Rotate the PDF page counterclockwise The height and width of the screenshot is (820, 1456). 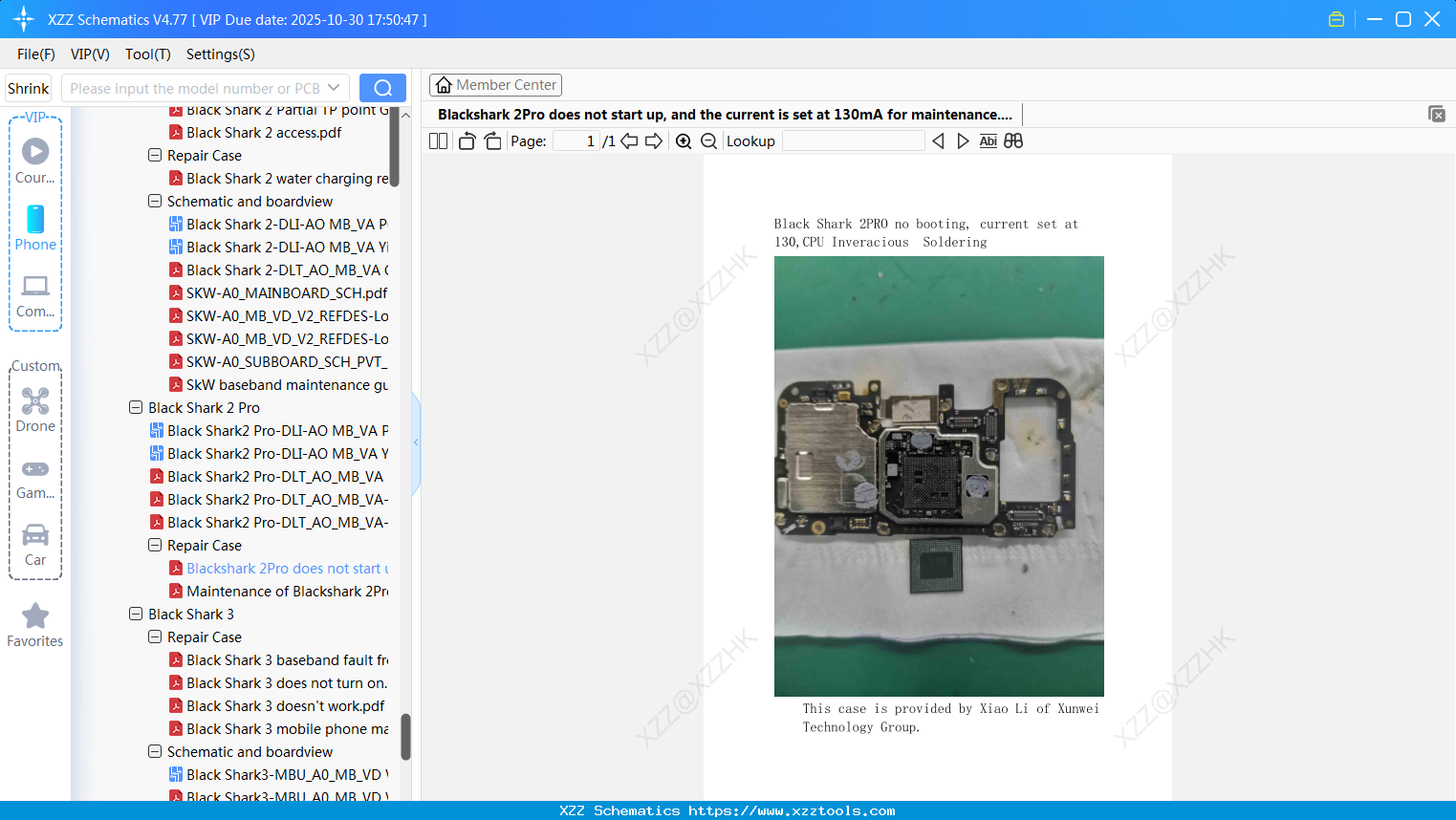coord(466,140)
